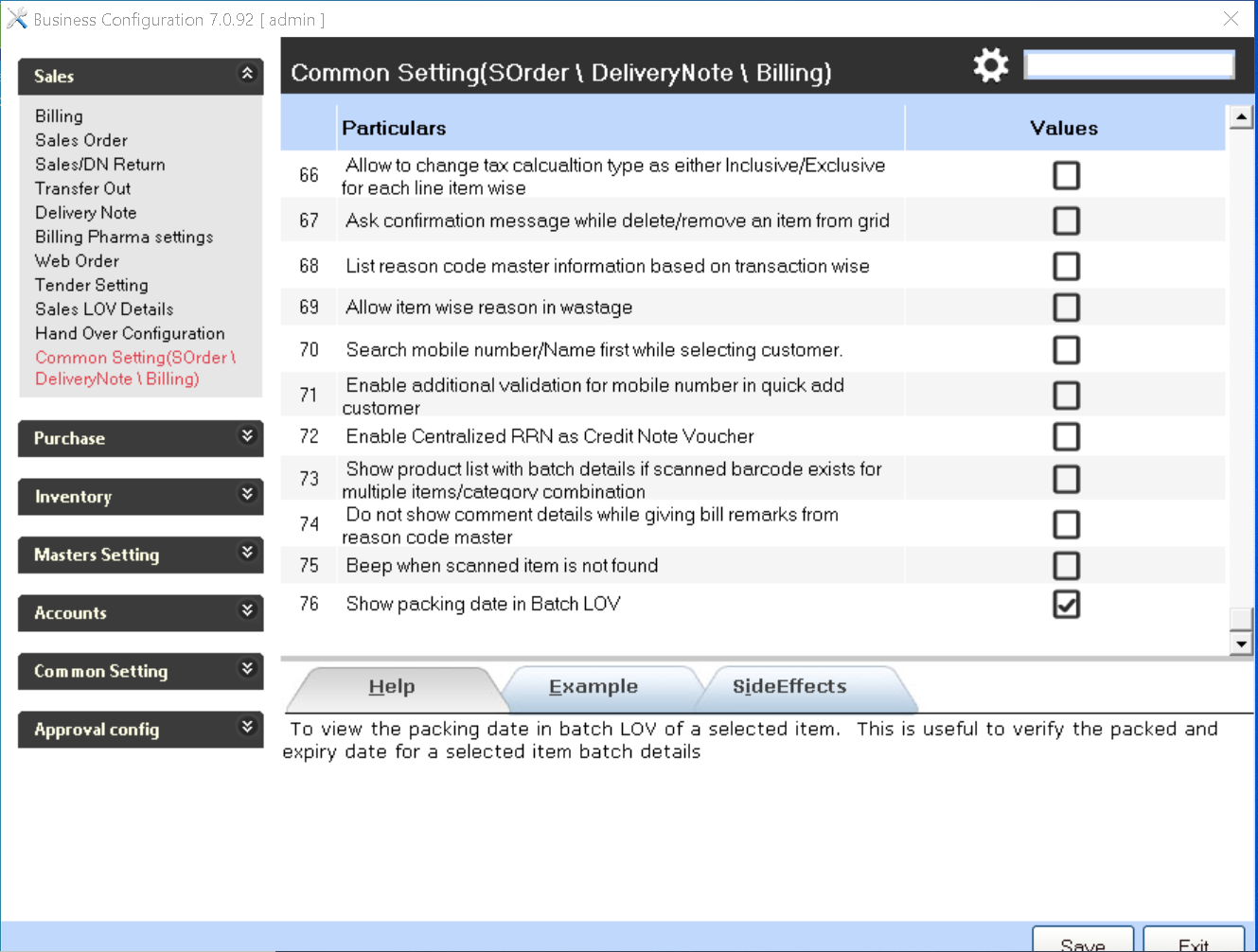This screenshot has width=1258, height=952.
Task: Click the search field in header
Action: coord(1129,65)
